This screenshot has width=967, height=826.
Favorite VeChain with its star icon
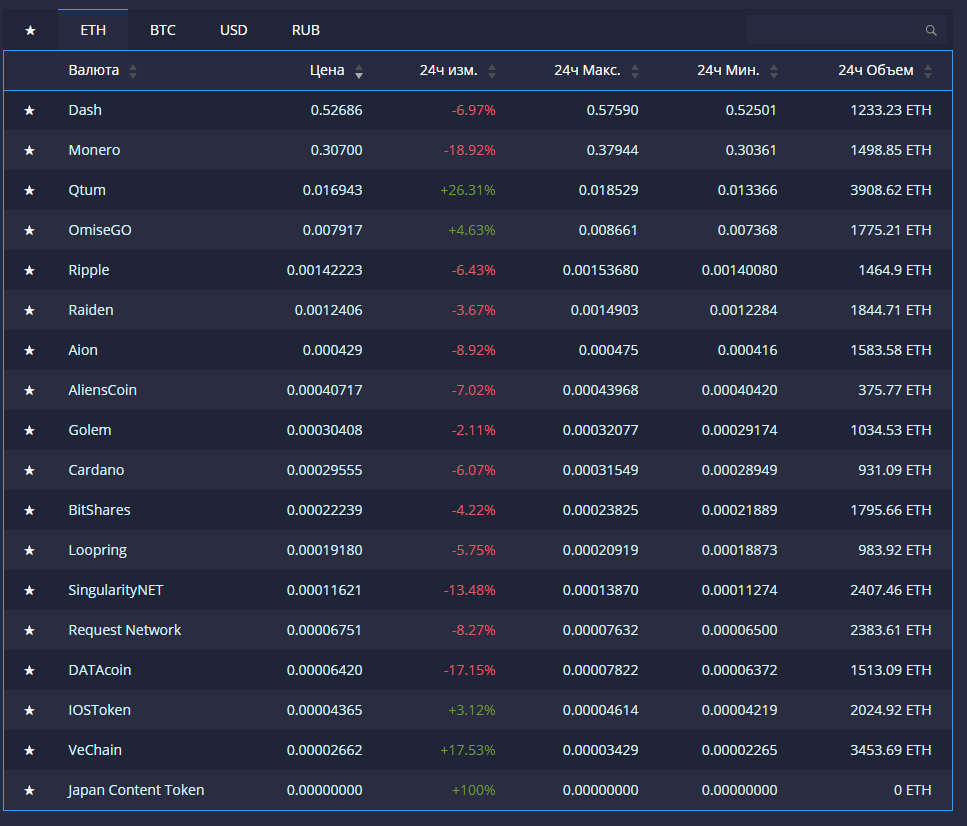point(30,750)
